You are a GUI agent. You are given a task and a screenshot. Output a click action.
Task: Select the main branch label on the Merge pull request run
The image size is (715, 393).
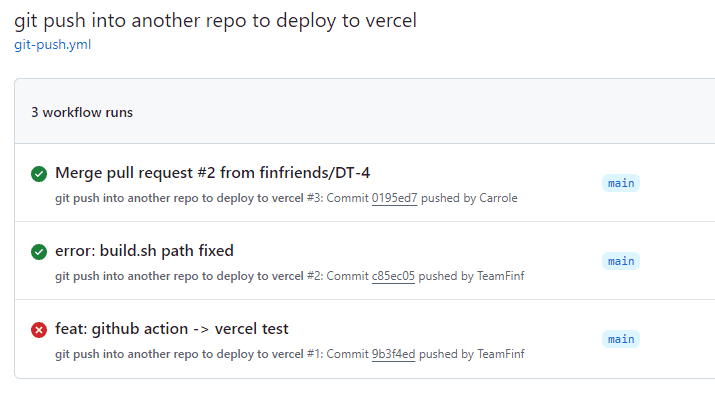[x=621, y=183]
